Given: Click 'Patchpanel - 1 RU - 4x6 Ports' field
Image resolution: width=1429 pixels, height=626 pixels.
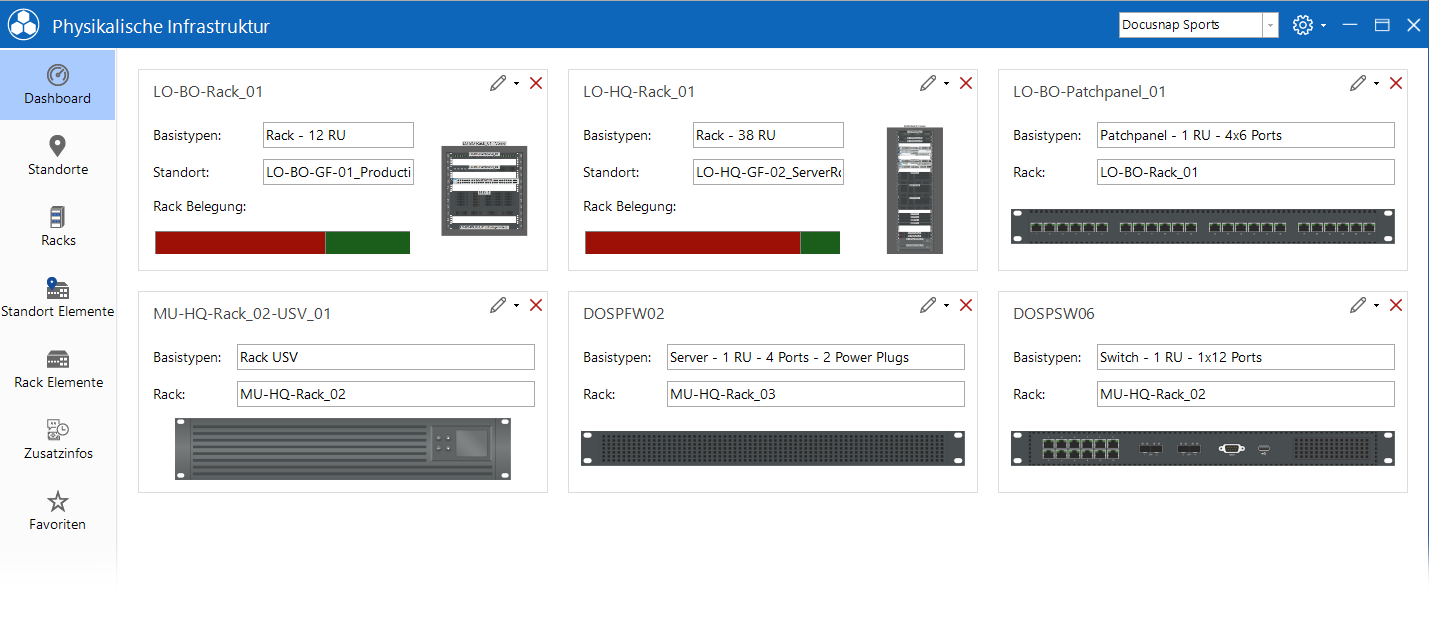Looking at the screenshot, I should click(x=1245, y=135).
